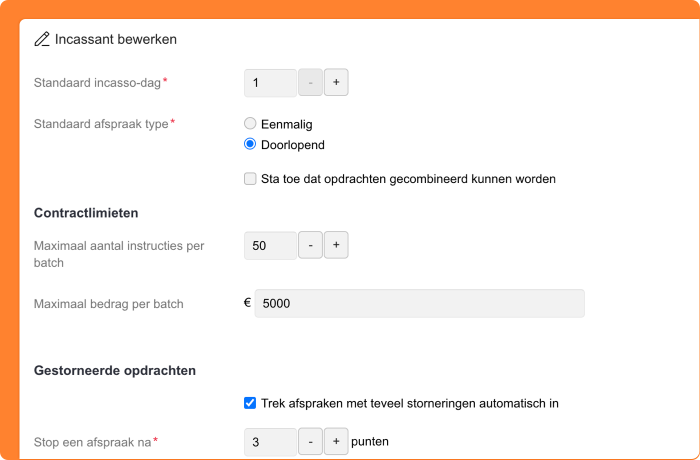
Task: Increase maximaal aantal instructies per batch
Action: click(336, 245)
